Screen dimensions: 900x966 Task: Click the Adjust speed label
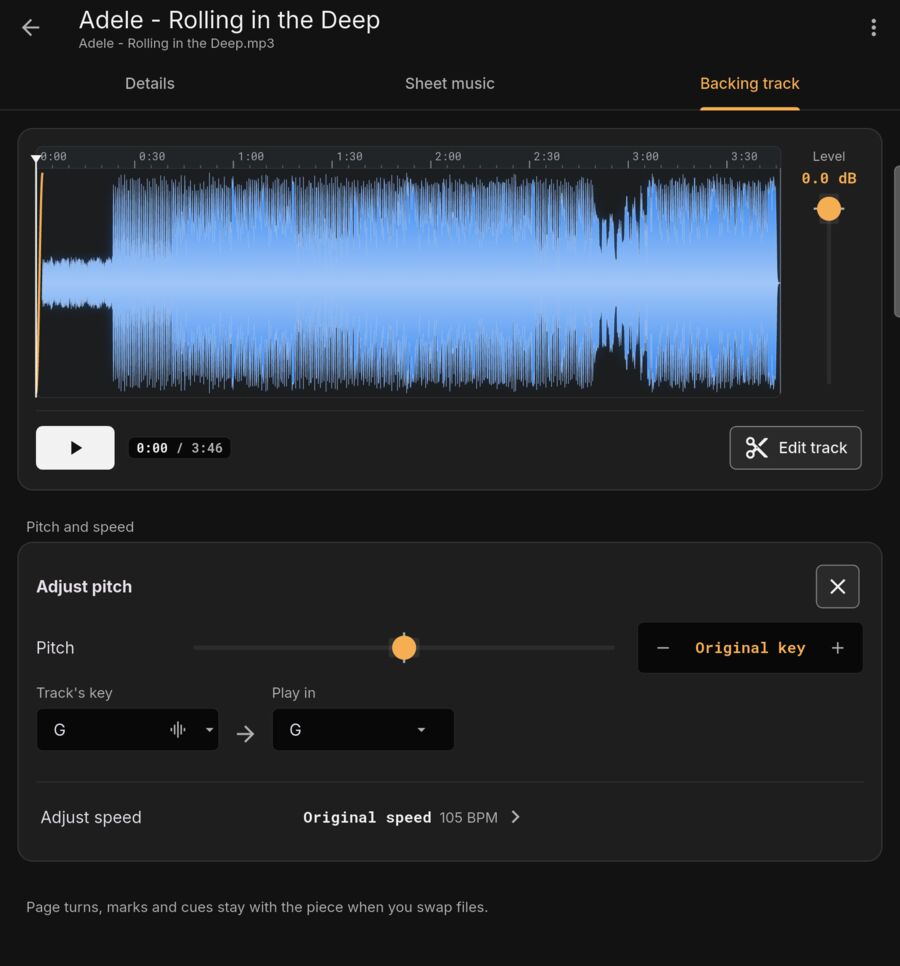click(91, 818)
